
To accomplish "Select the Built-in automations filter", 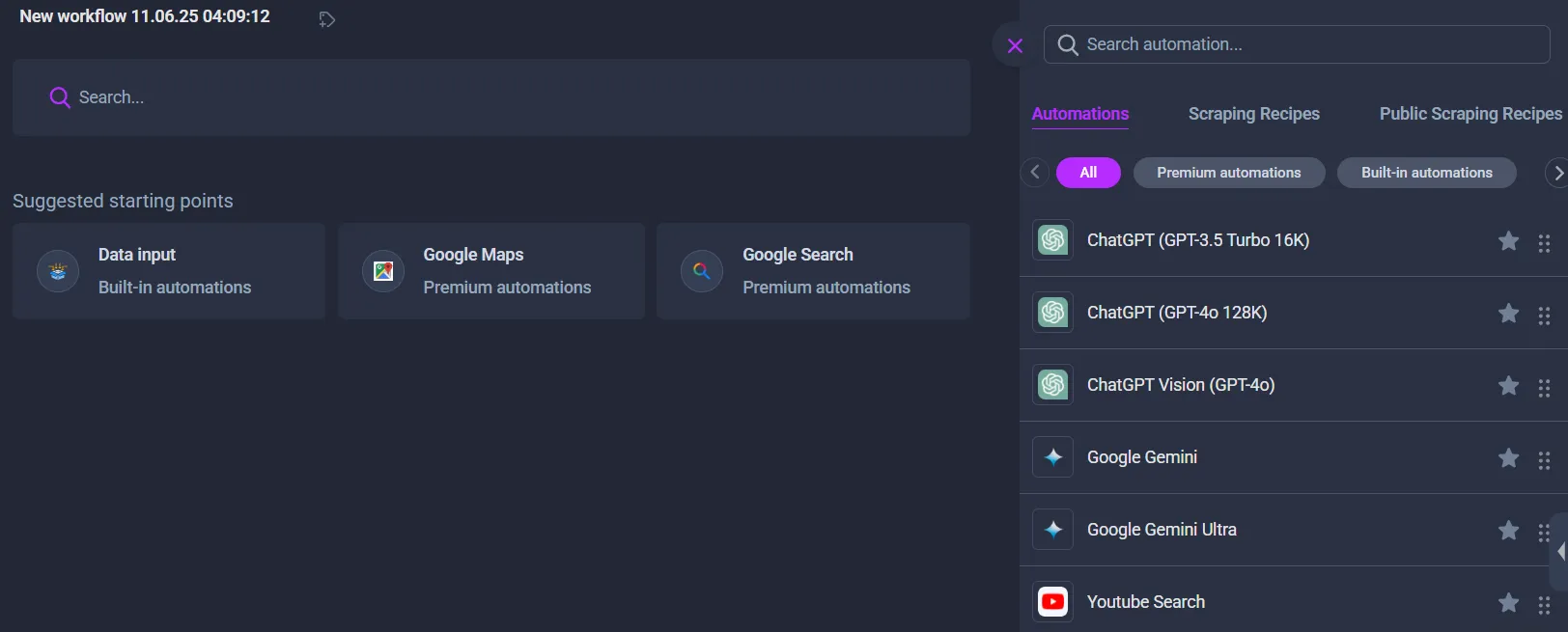I will click(1426, 173).
